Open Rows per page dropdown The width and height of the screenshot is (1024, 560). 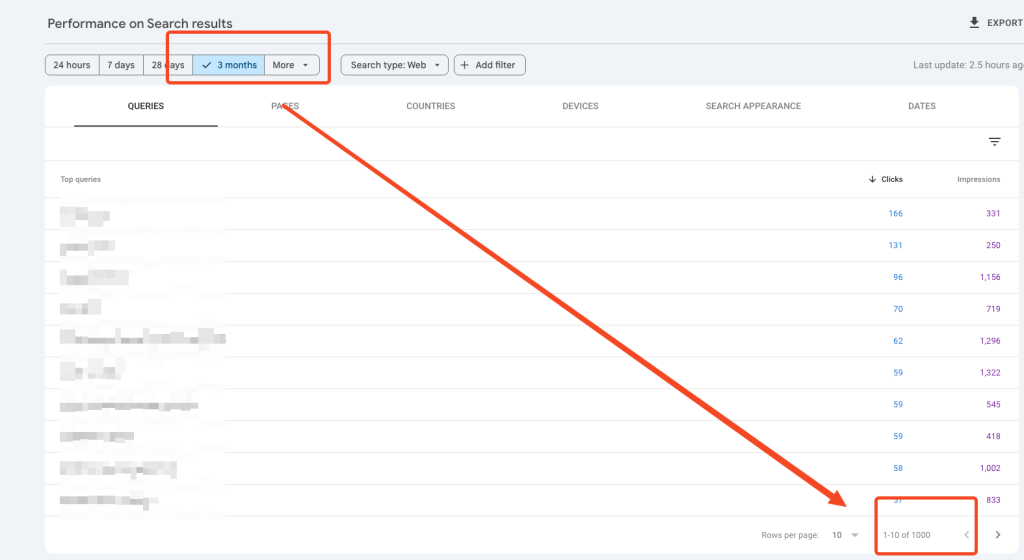(x=845, y=535)
